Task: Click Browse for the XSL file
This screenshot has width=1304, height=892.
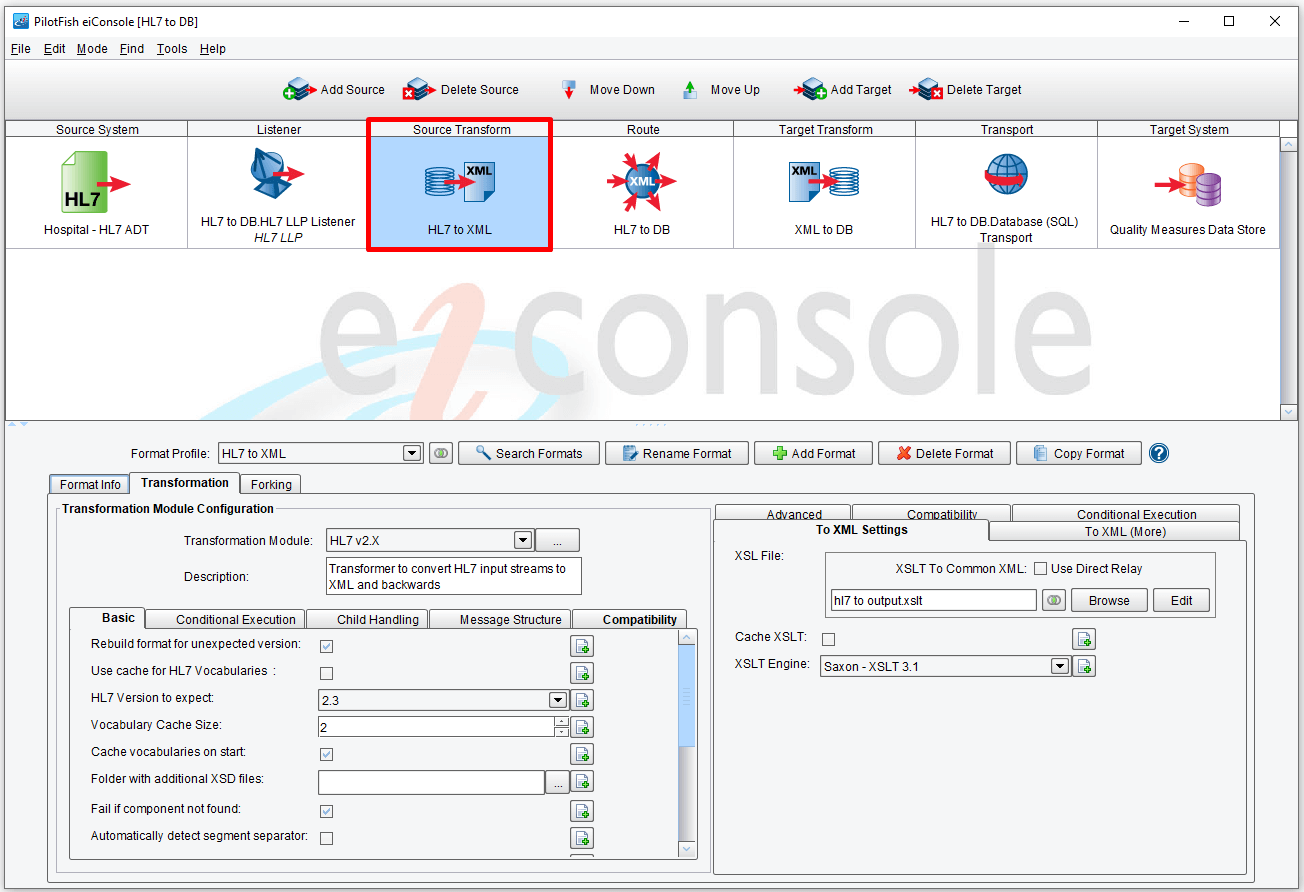Action: (1109, 600)
